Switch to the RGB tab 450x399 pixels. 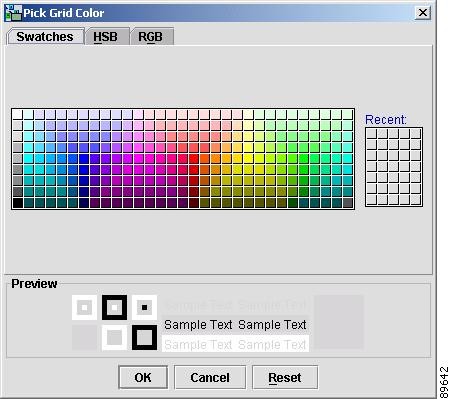tap(152, 36)
